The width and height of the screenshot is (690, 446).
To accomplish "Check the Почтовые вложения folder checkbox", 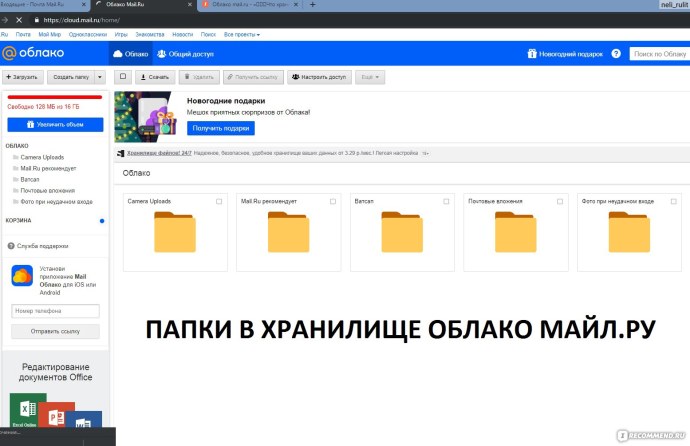I will [x=560, y=201].
